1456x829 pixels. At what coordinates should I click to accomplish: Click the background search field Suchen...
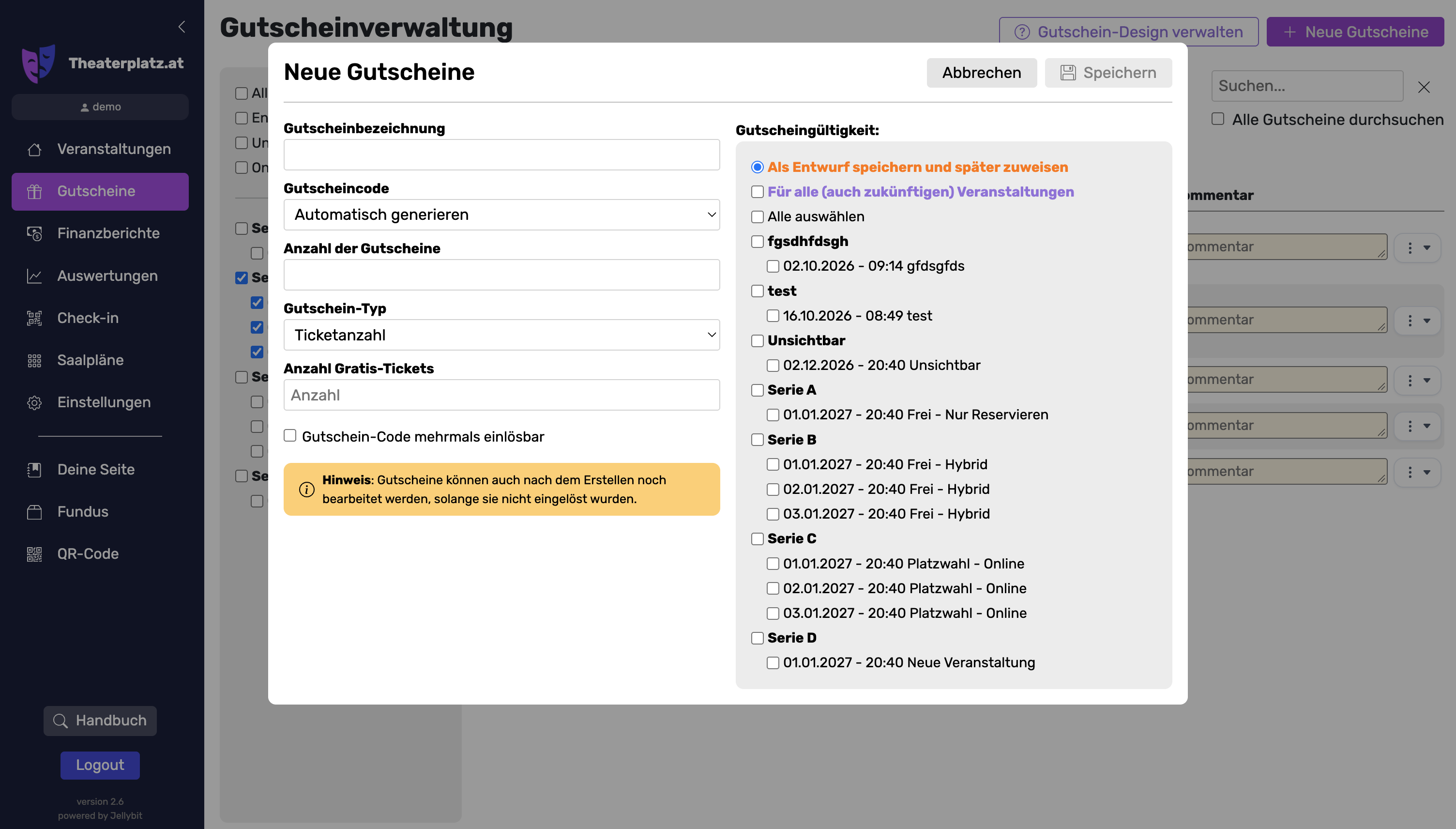1307,86
